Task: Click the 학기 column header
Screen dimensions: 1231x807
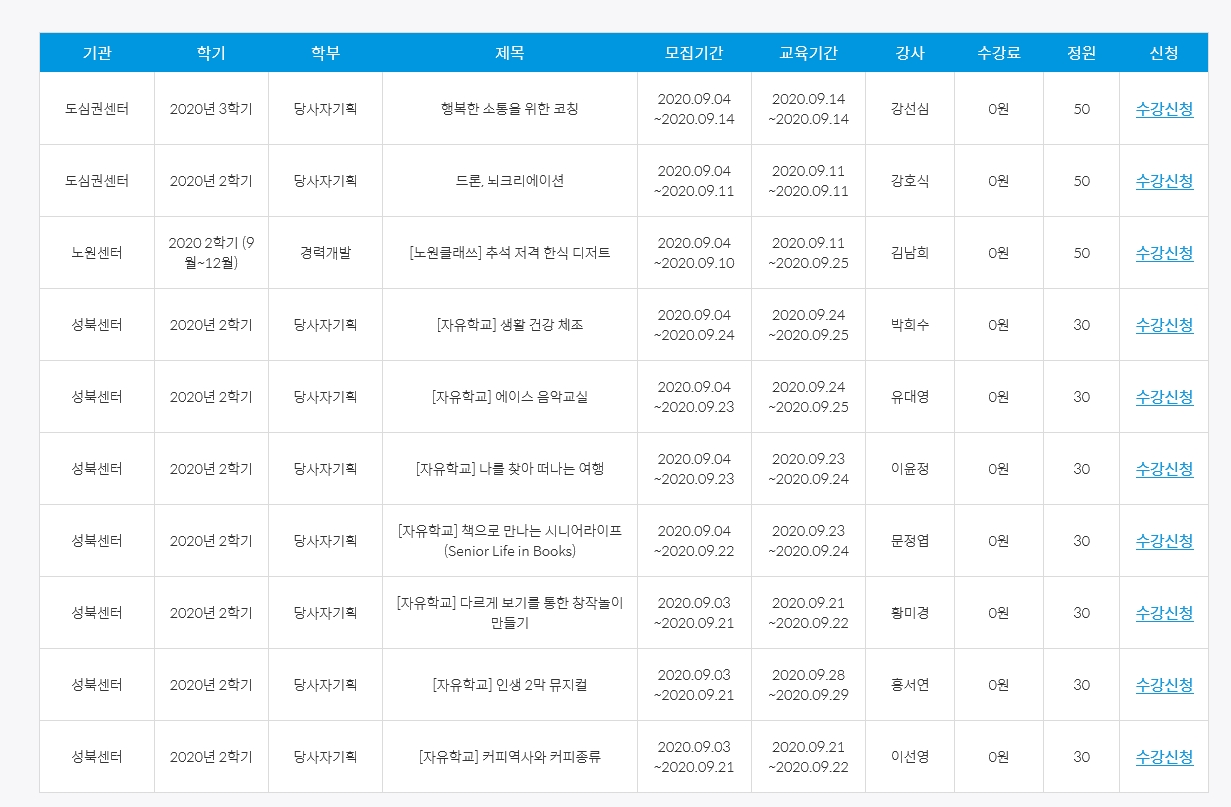Action: coord(211,53)
